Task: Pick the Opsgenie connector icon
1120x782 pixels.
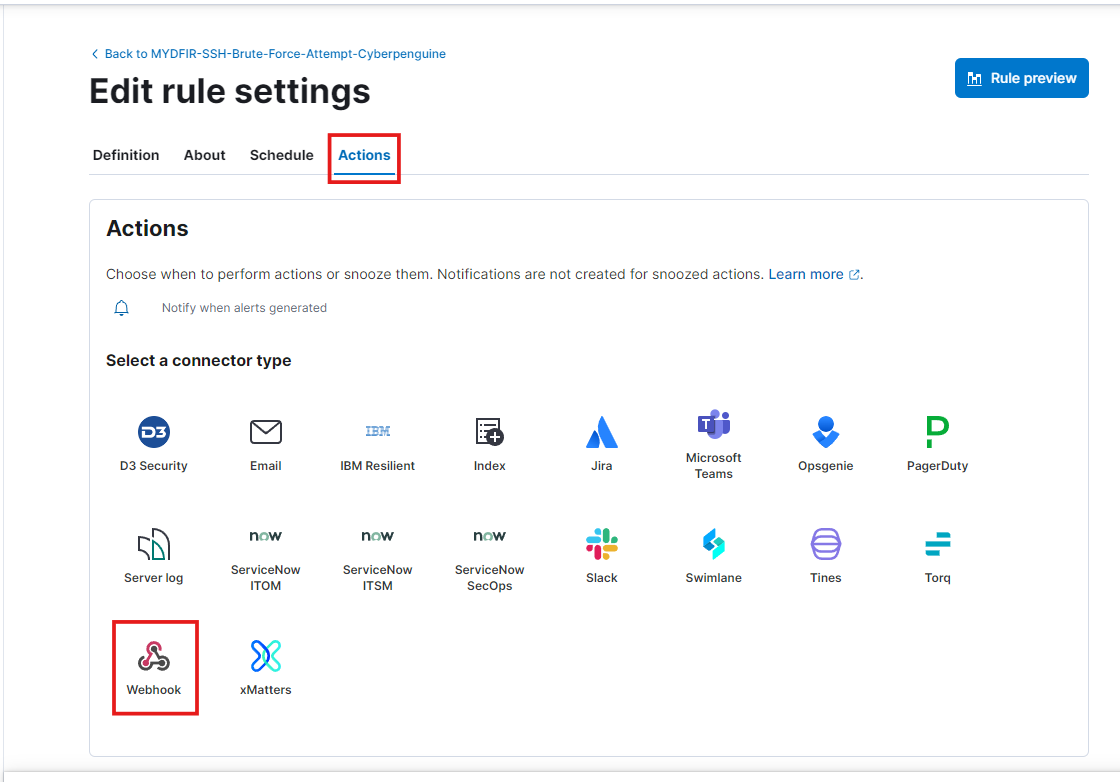Action: tap(826, 432)
